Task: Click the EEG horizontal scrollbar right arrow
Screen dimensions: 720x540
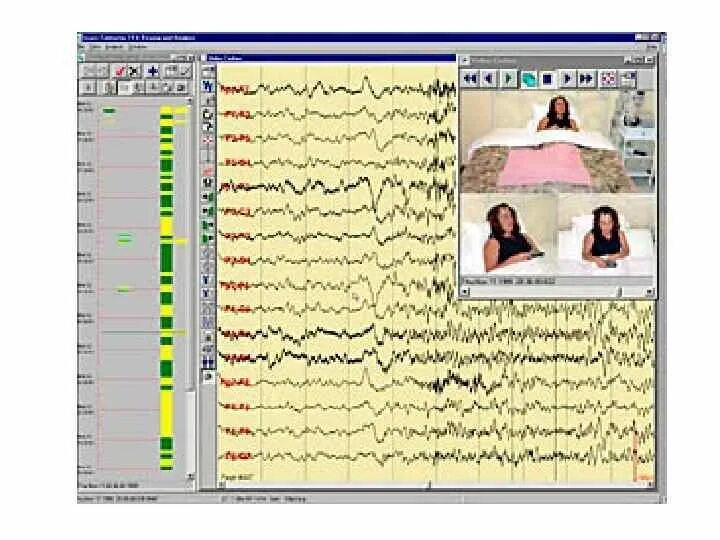Action: [x=650, y=484]
